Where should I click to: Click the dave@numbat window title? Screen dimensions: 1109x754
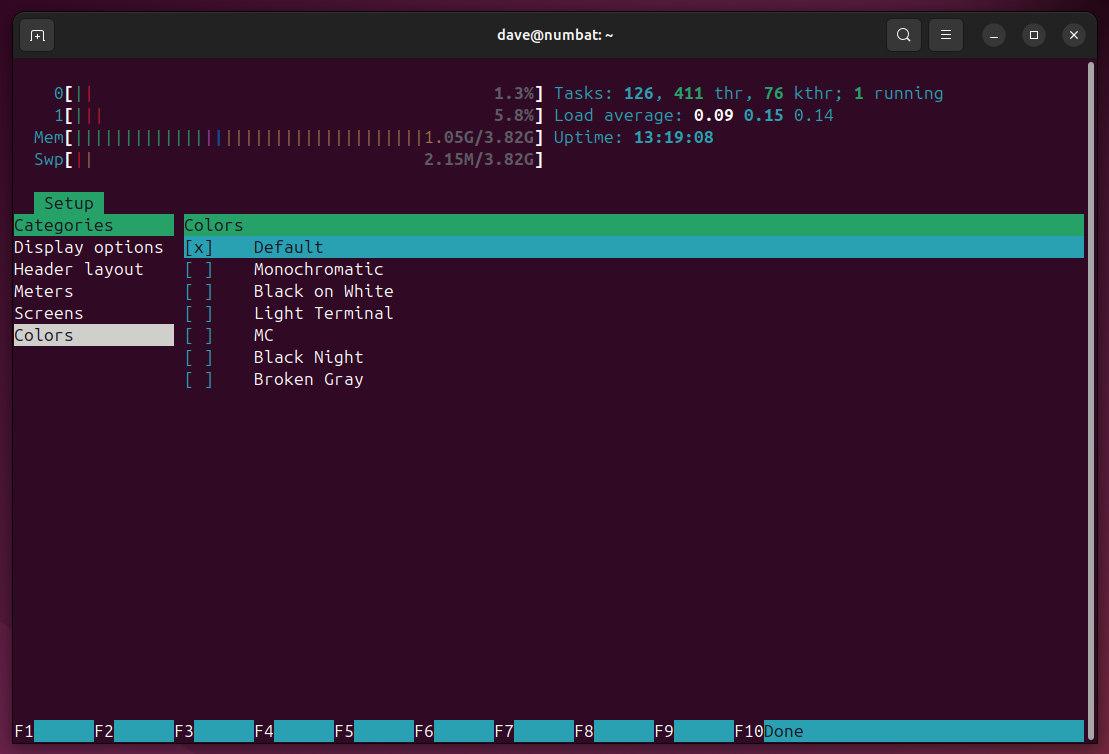[555, 35]
